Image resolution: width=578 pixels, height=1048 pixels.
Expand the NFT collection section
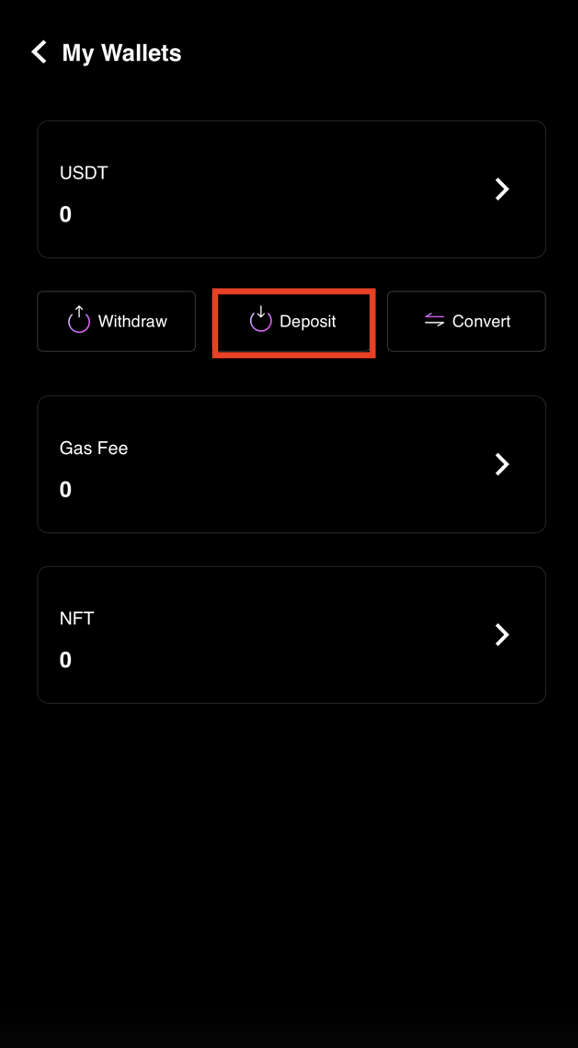tap(291, 634)
